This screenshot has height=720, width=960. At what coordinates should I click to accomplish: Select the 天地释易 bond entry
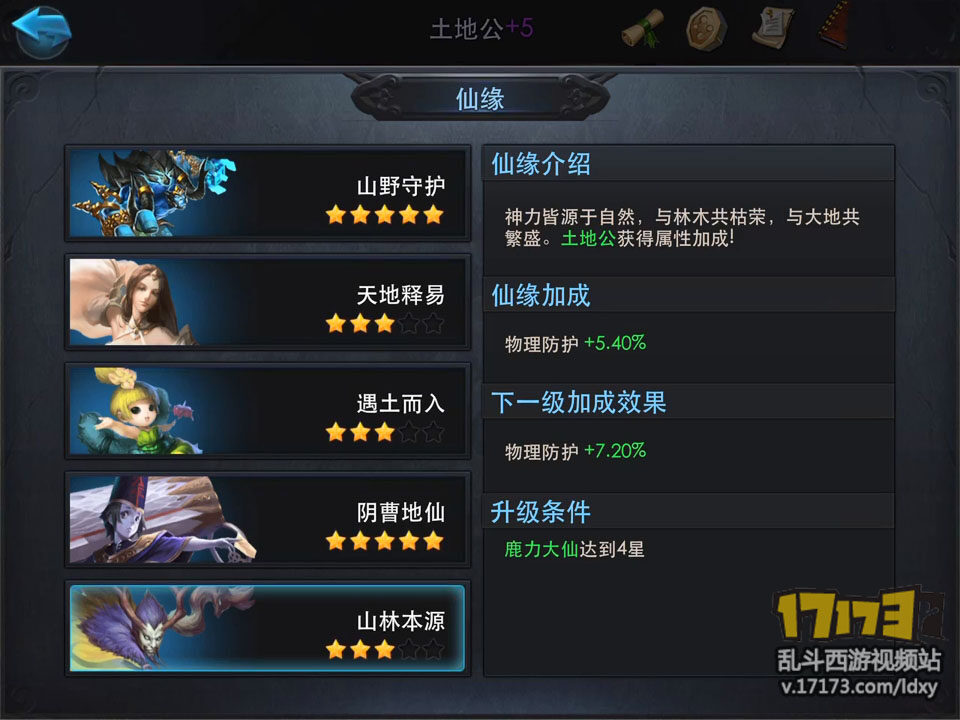tap(268, 302)
